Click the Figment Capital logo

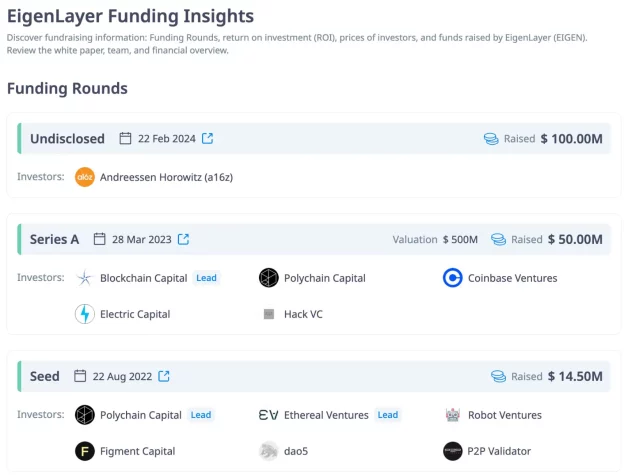[x=85, y=451]
